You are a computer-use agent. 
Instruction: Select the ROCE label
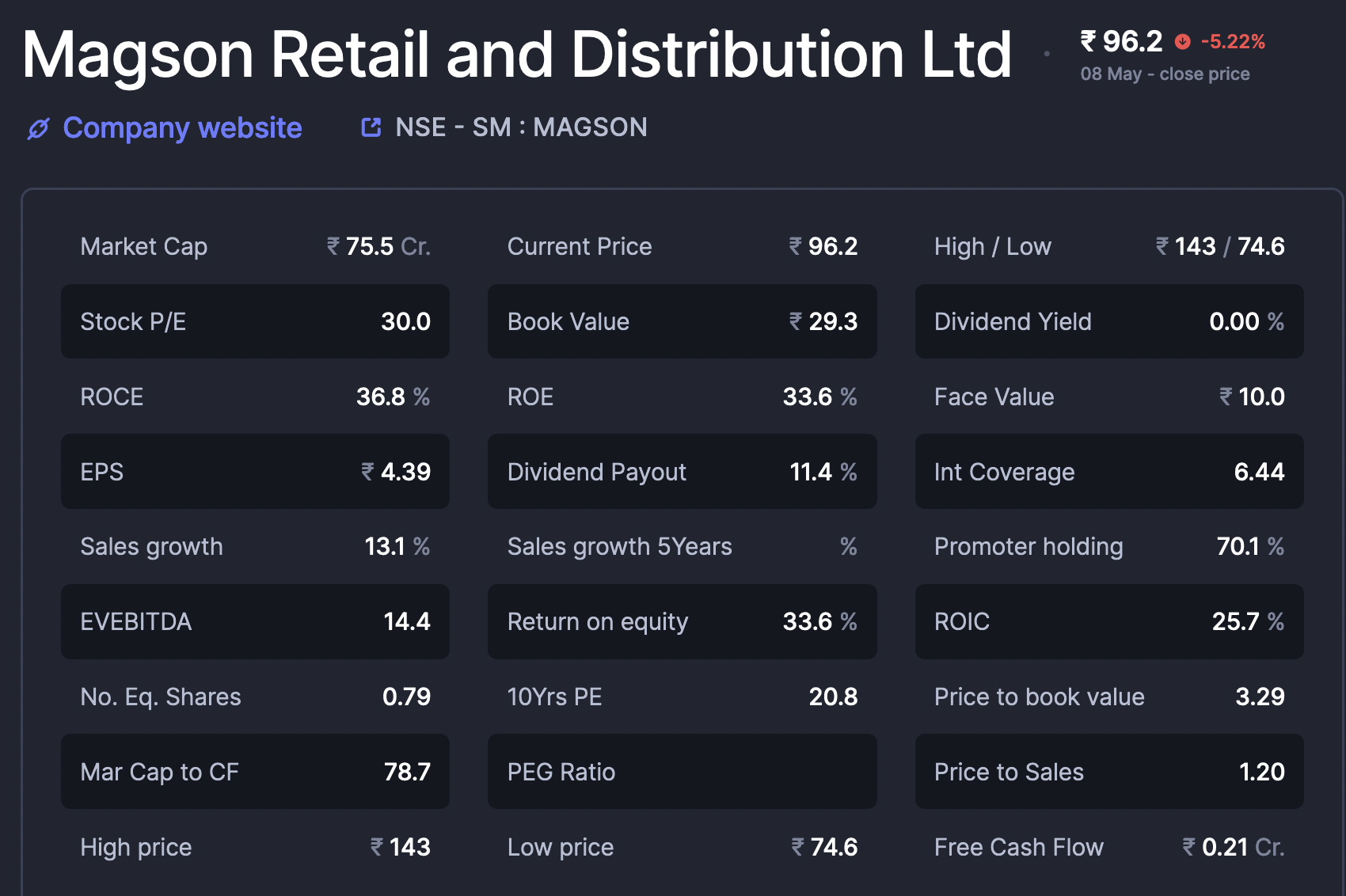pyautogui.click(x=112, y=397)
